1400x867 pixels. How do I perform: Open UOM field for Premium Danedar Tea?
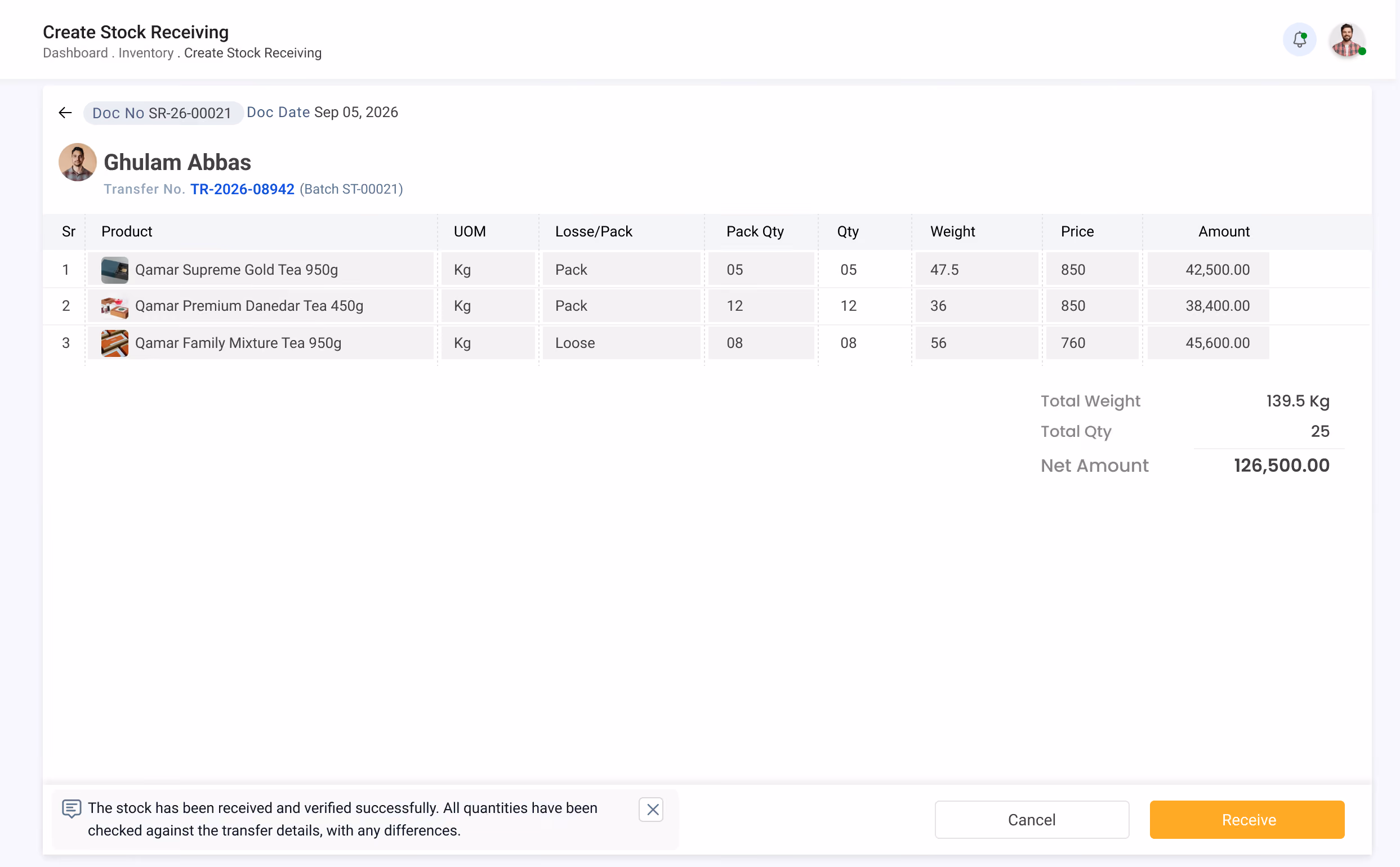pyautogui.click(x=488, y=306)
